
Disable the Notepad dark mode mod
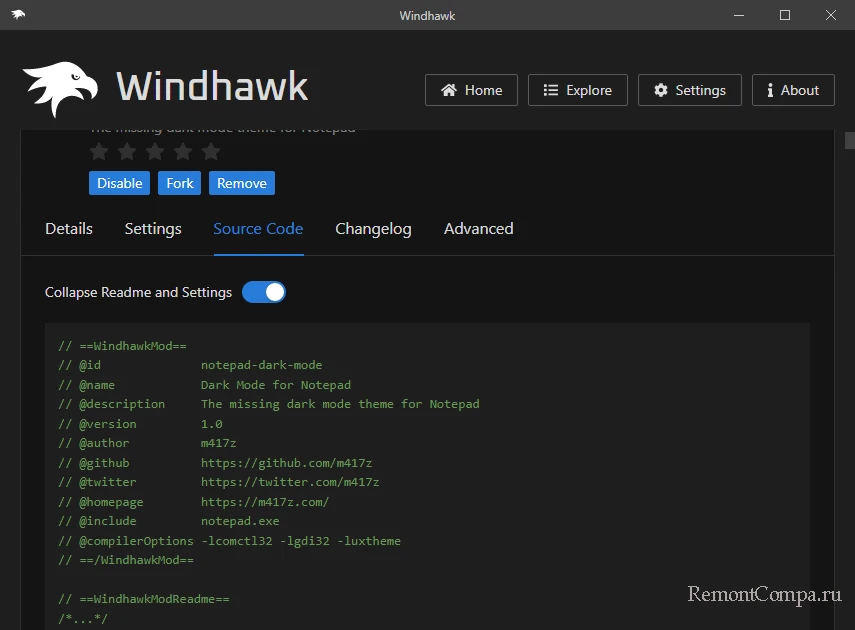pos(120,183)
